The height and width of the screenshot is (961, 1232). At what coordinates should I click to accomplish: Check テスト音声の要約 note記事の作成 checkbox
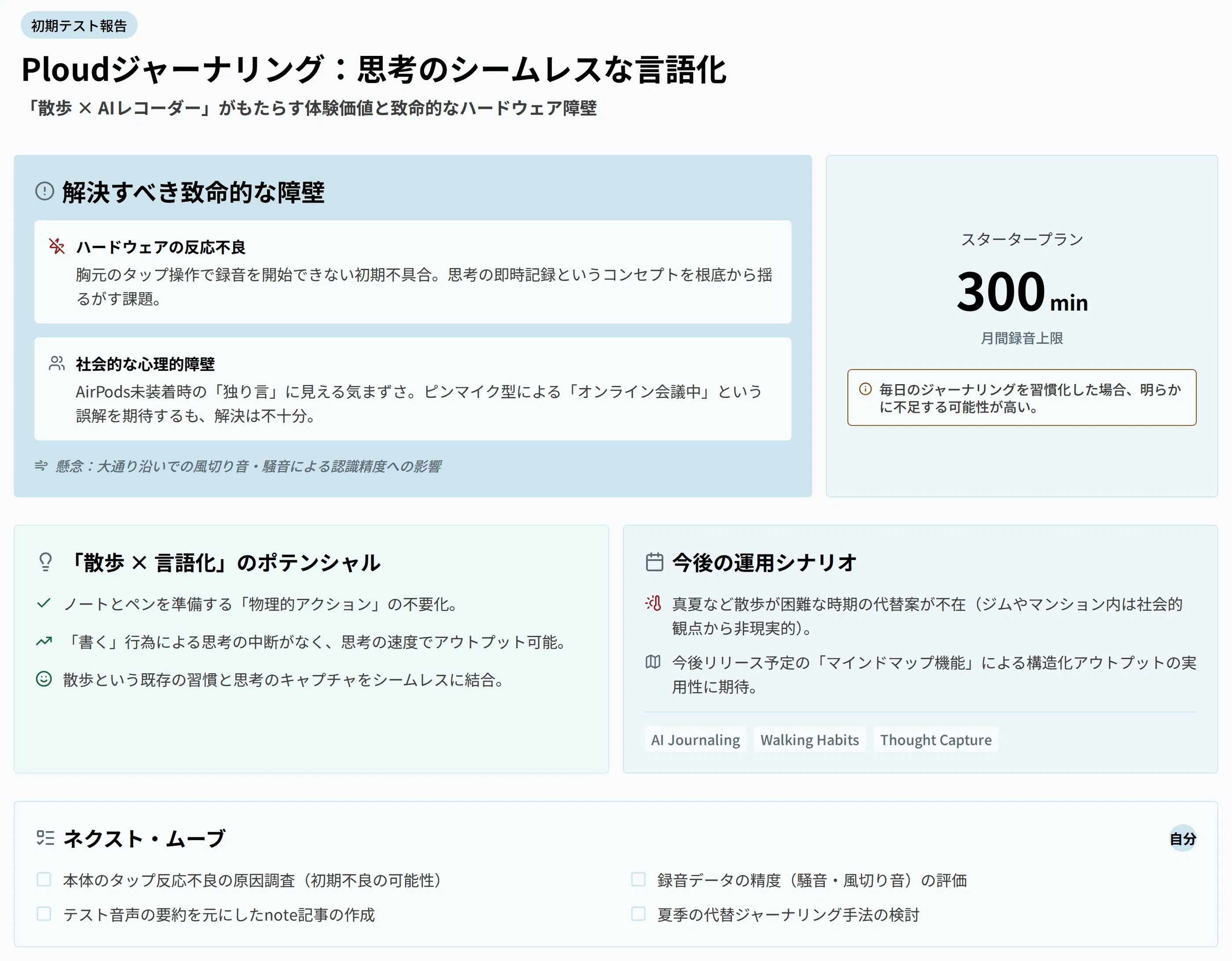point(44,913)
